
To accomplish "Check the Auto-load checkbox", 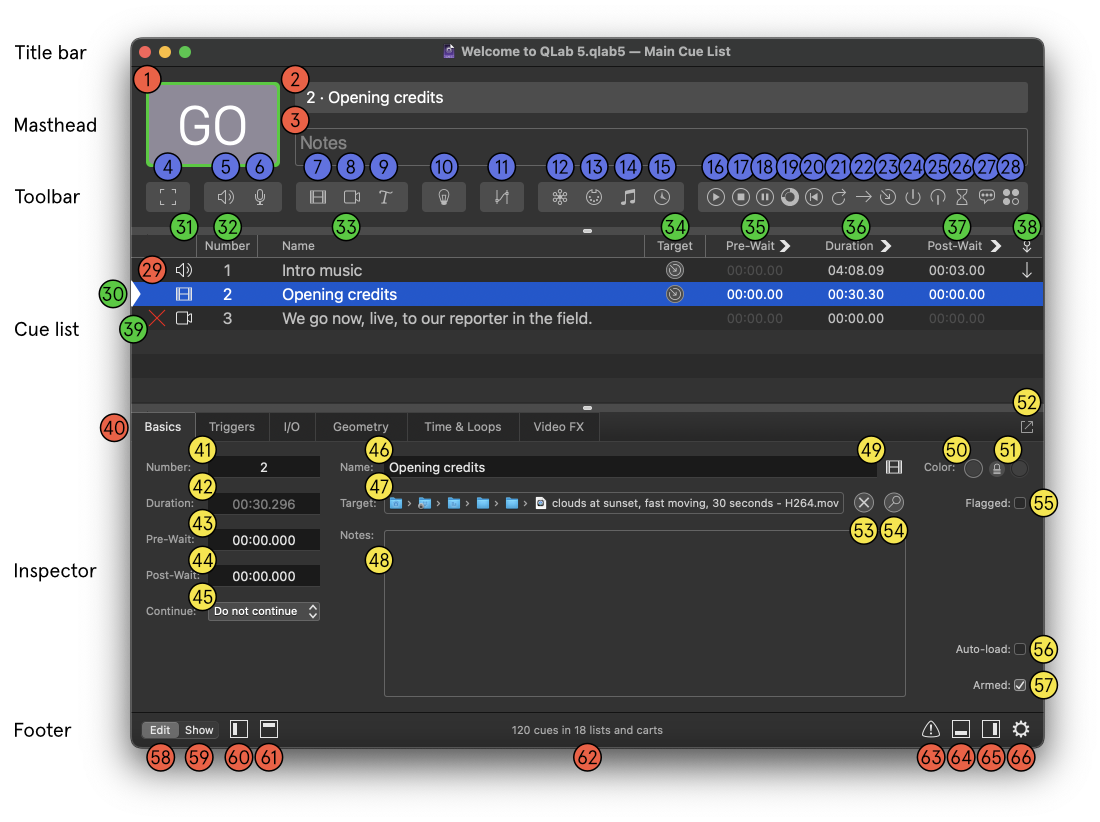I will tap(1020, 649).
